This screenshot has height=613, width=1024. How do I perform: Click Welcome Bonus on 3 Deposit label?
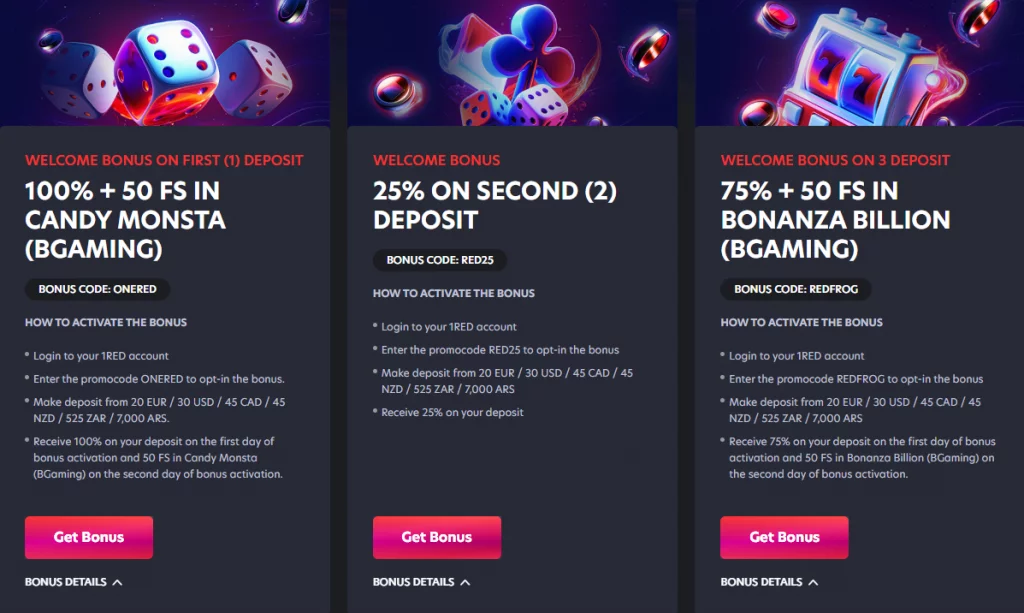[x=835, y=160]
